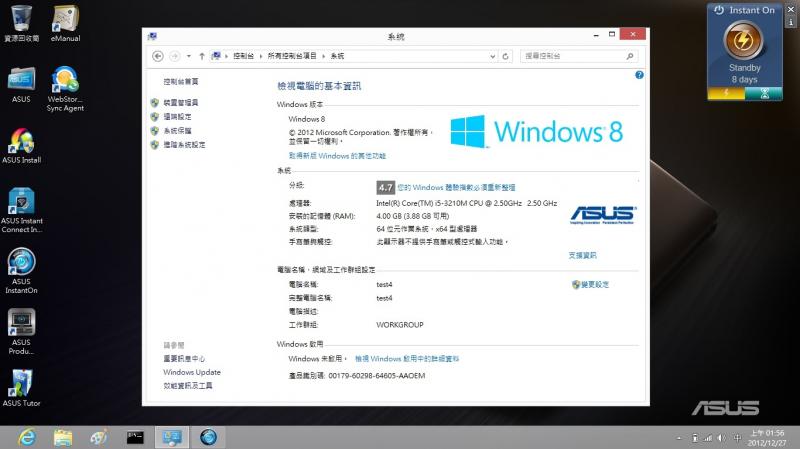Click the view Windows activation details link
This screenshot has width=800, height=449.
[407, 359]
